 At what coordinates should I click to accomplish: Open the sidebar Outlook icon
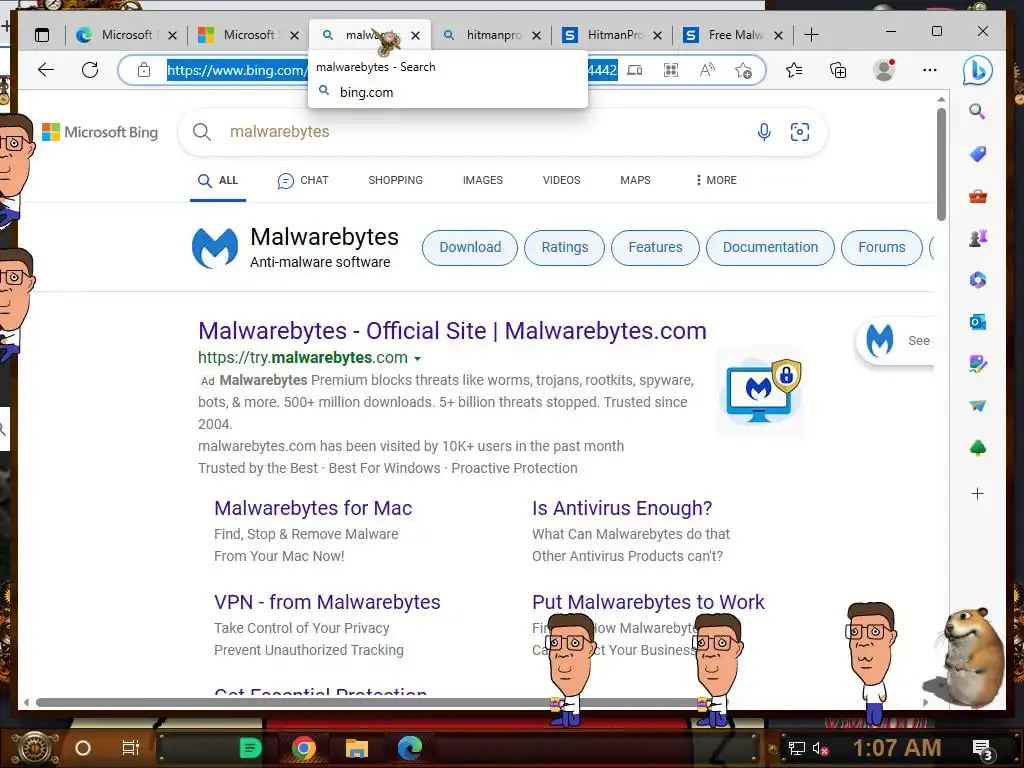[x=978, y=322]
